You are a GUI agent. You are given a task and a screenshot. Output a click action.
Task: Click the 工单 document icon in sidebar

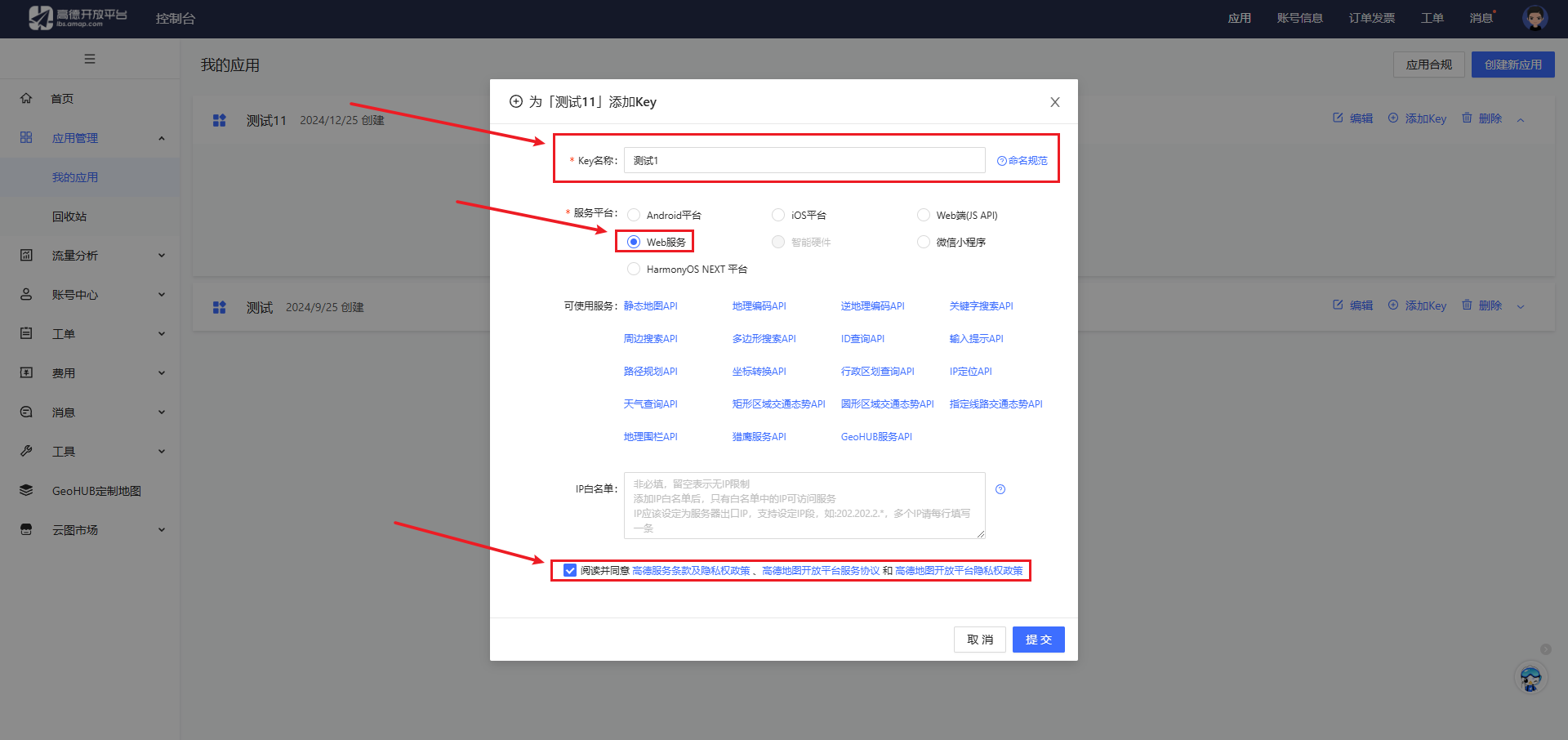point(26,333)
